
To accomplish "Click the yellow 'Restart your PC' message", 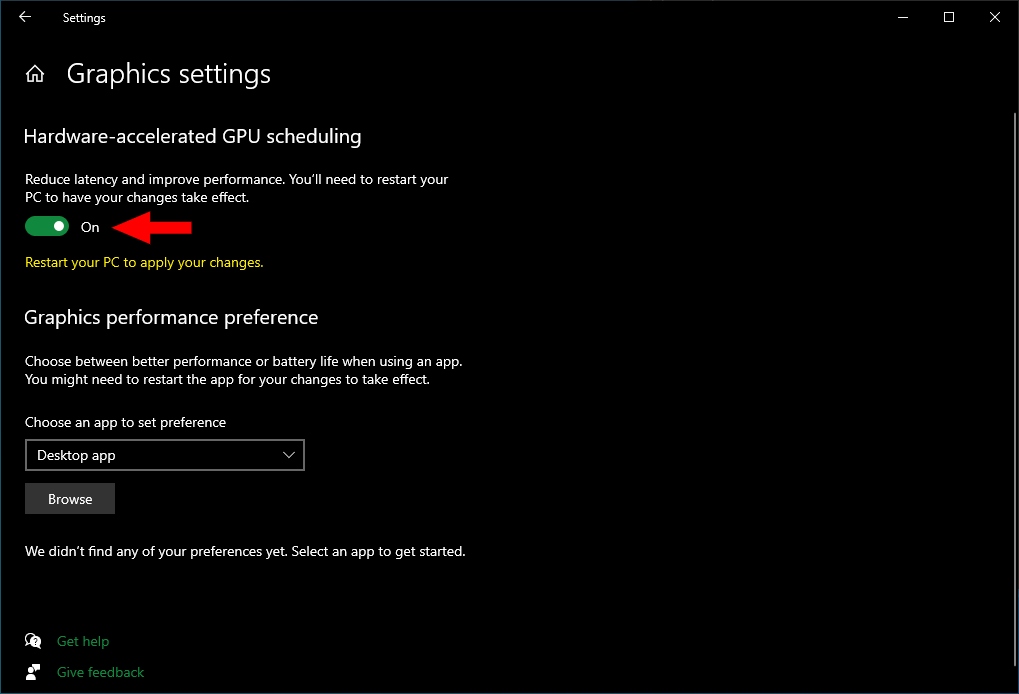I will pyautogui.click(x=144, y=262).
